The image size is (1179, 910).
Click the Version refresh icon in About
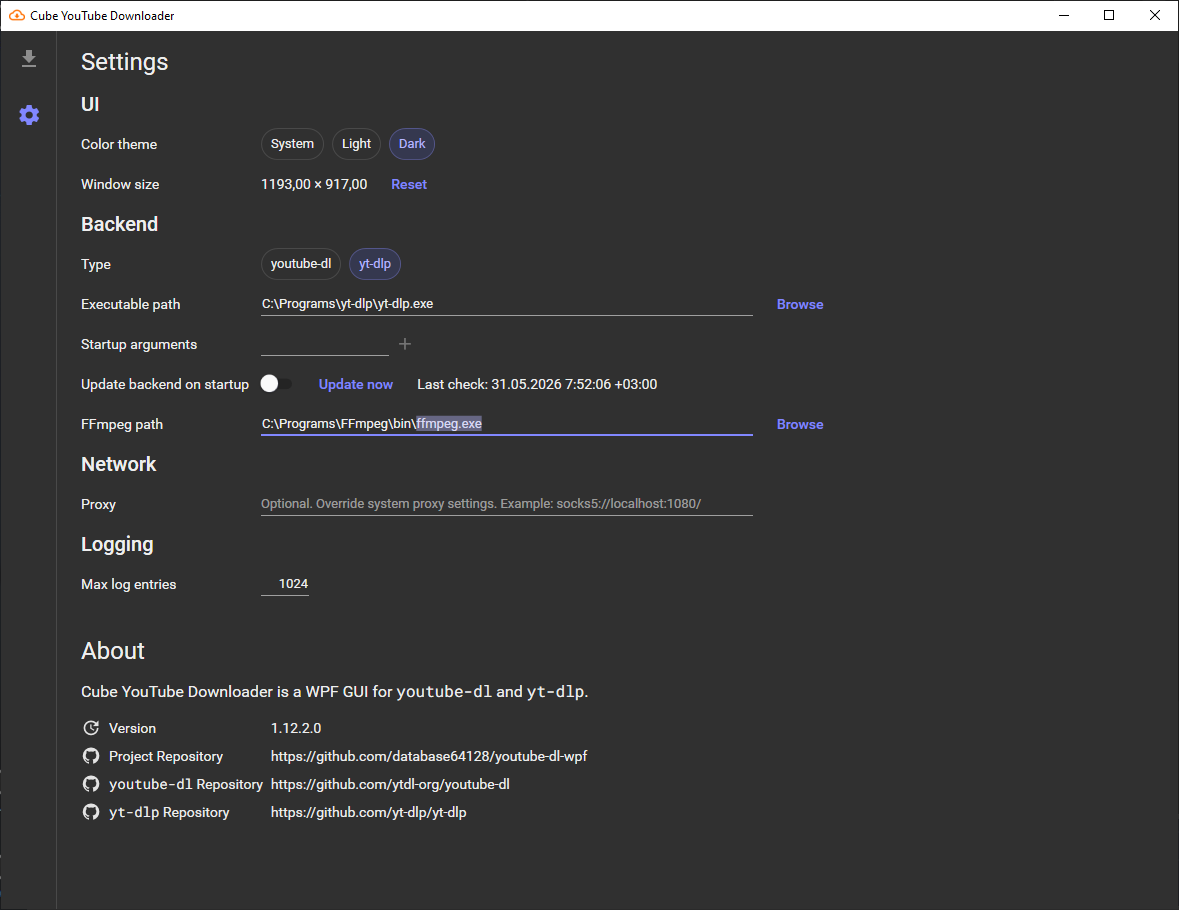[x=91, y=728]
